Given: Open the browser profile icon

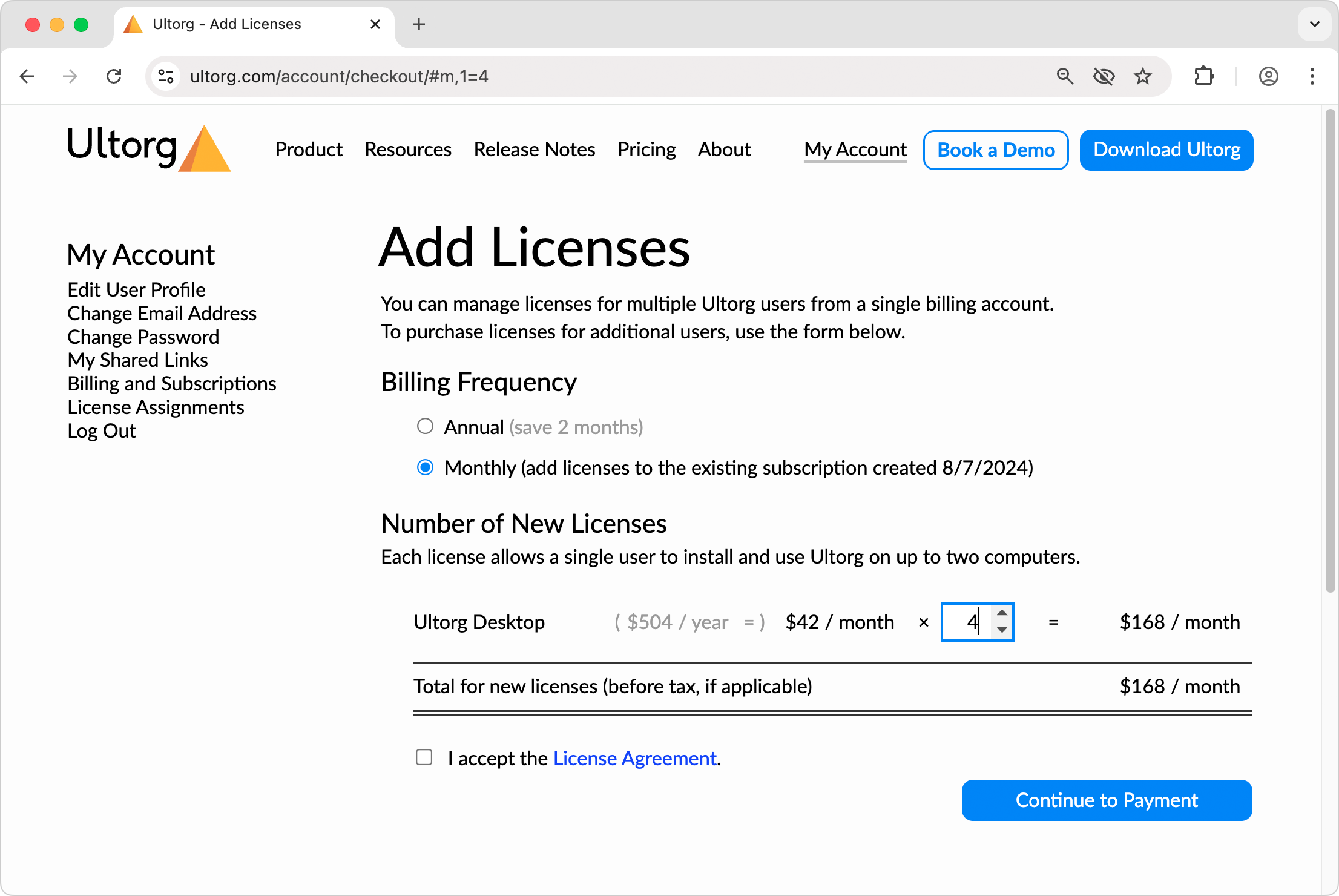Looking at the screenshot, I should [x=1269, y=76].
